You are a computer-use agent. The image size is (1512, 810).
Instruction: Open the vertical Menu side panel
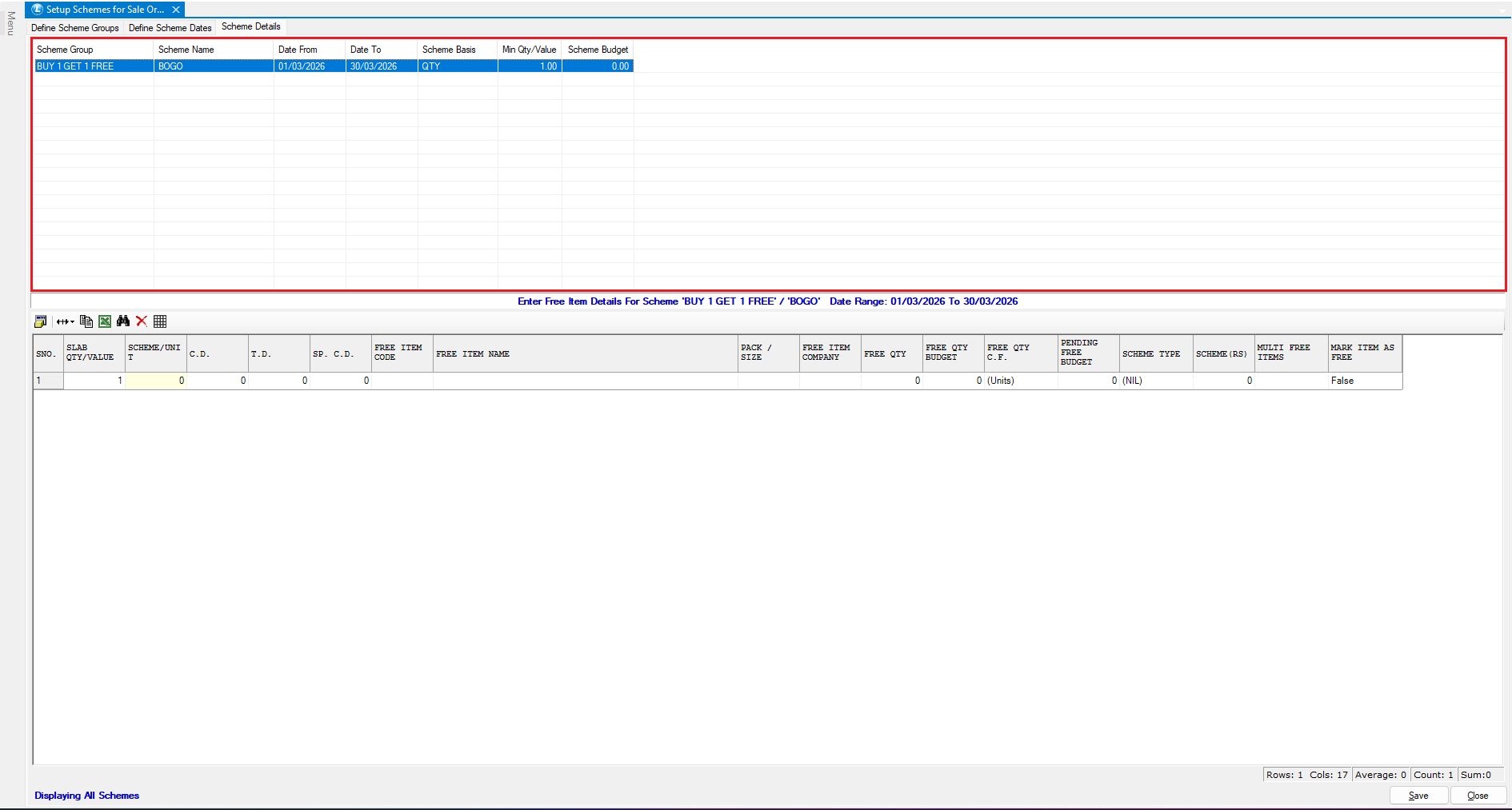point(10,24)
